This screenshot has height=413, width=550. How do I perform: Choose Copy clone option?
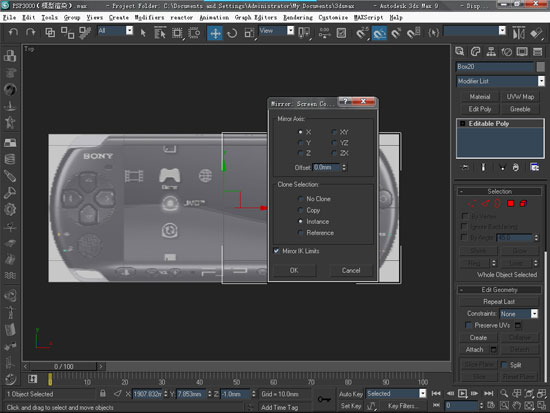click(x=300, y=210)
